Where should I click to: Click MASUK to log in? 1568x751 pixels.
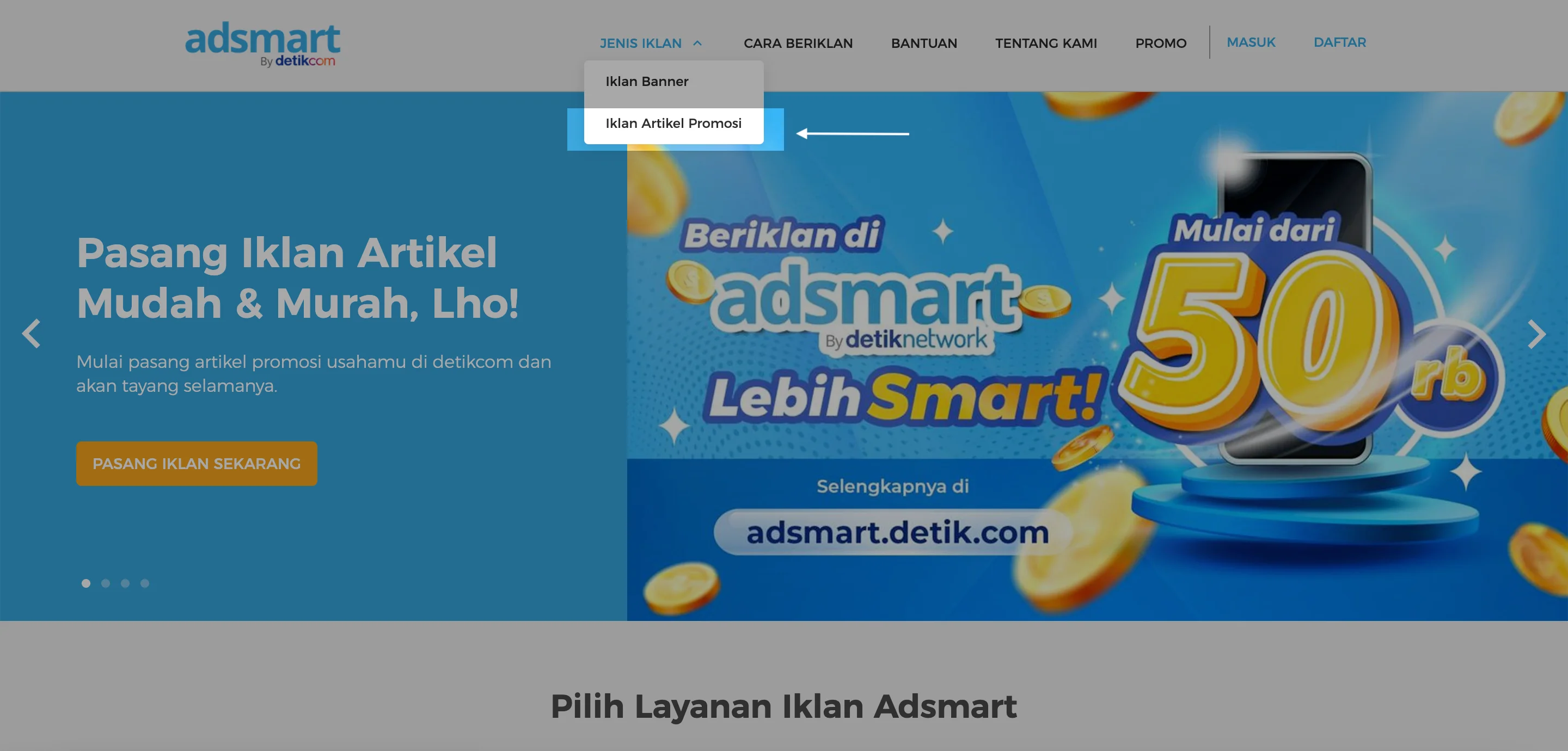click(x=1251, y=42)
